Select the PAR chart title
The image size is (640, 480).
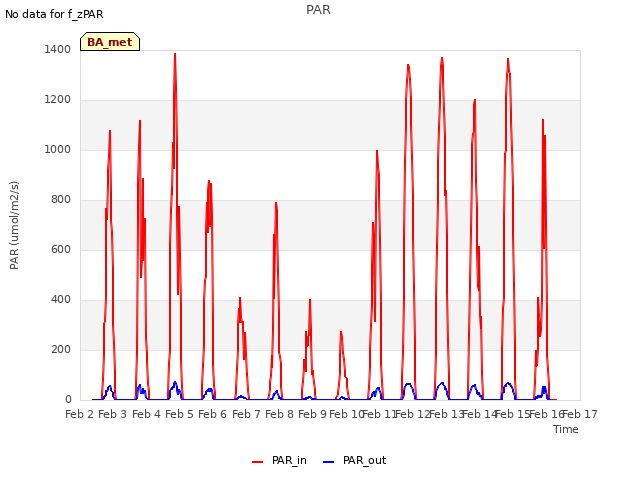coord(318,10)
